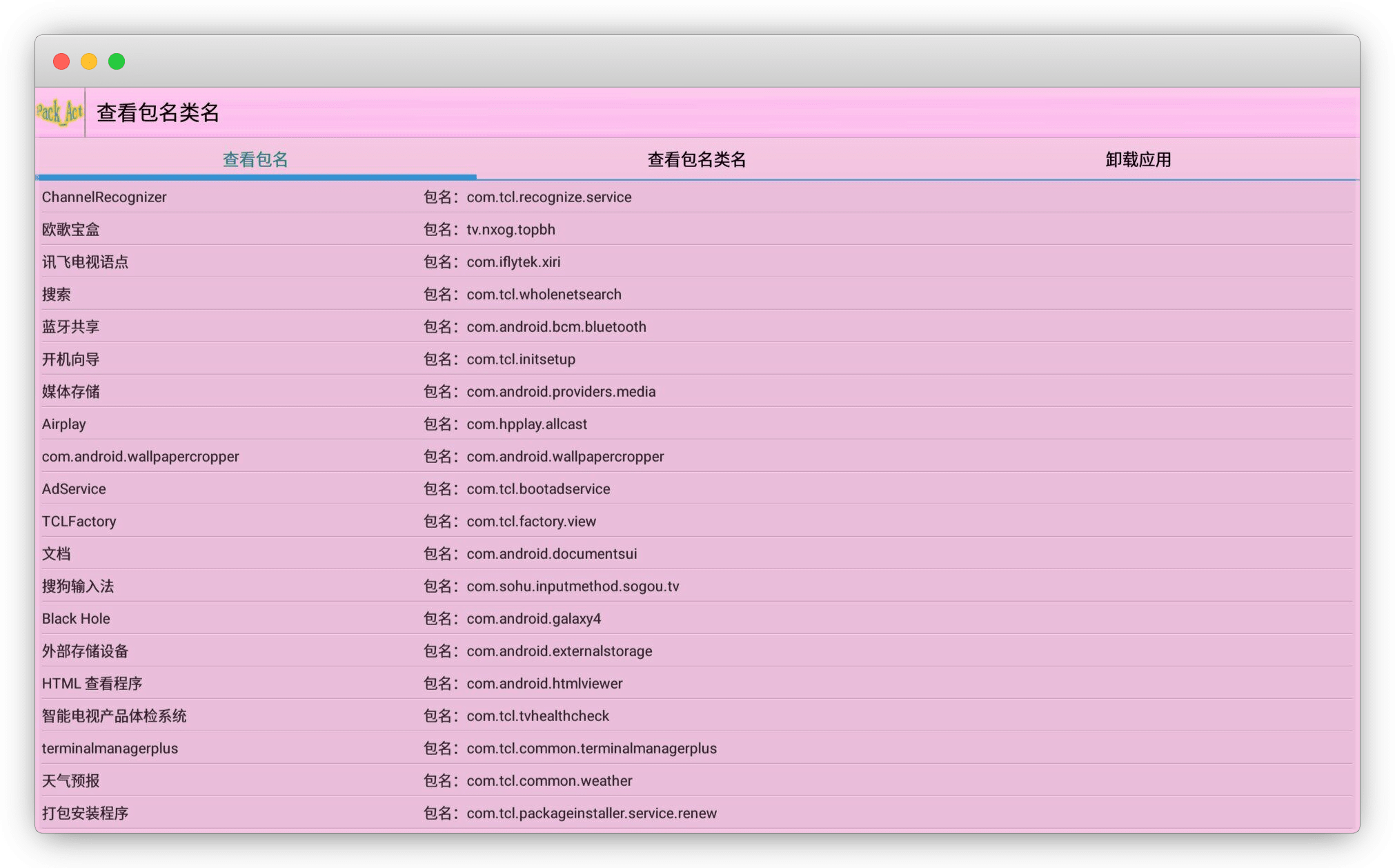Screen dimensions: 1395x868
Task: Click the 打包安装程序 list row
Action: (86, 813)
